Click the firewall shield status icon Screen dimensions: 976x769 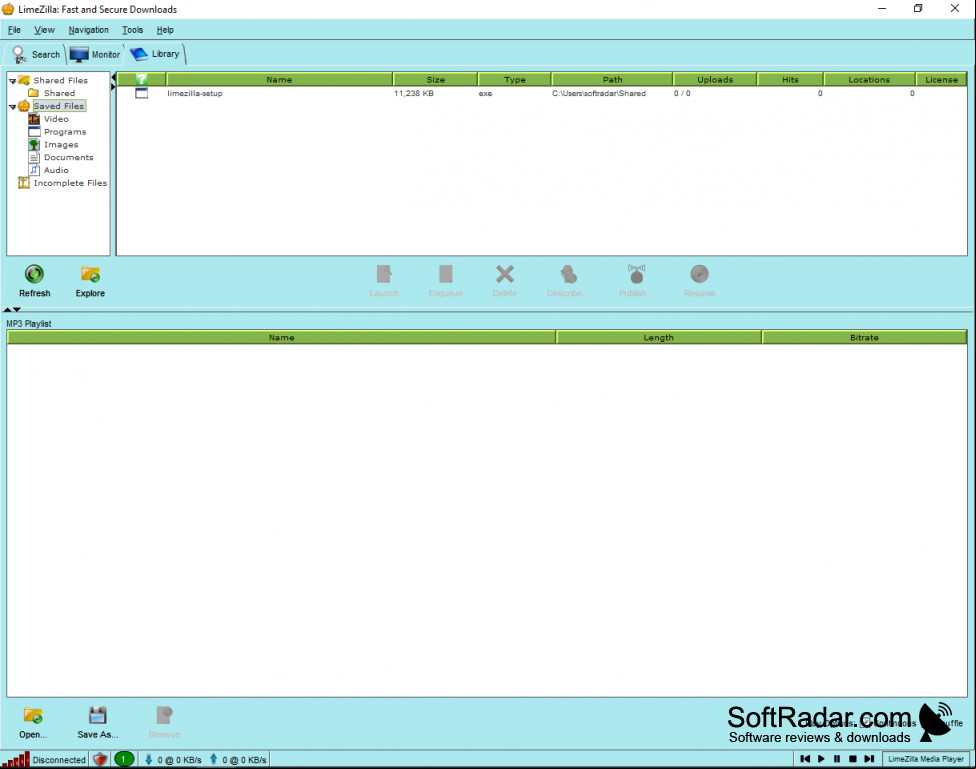point(100,760)
